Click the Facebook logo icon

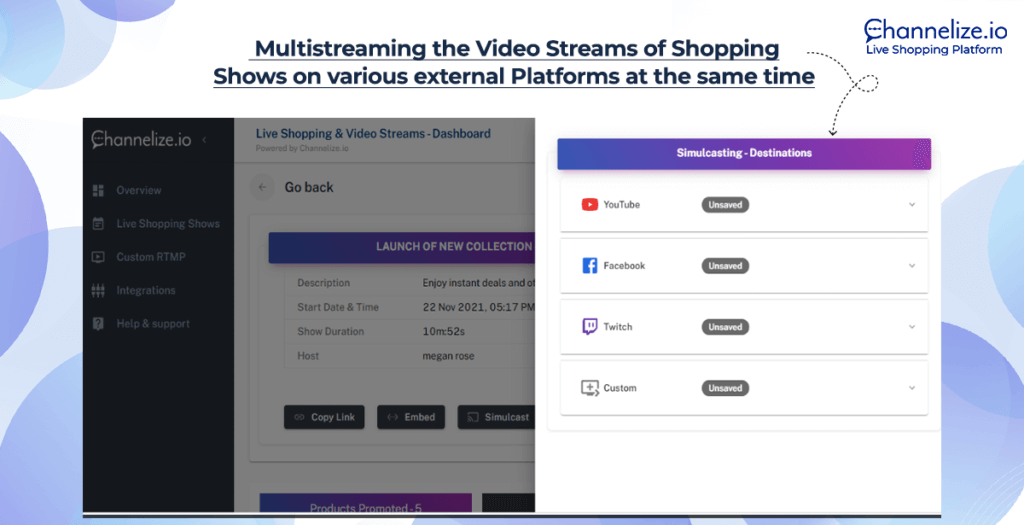(x=590, y=266)
